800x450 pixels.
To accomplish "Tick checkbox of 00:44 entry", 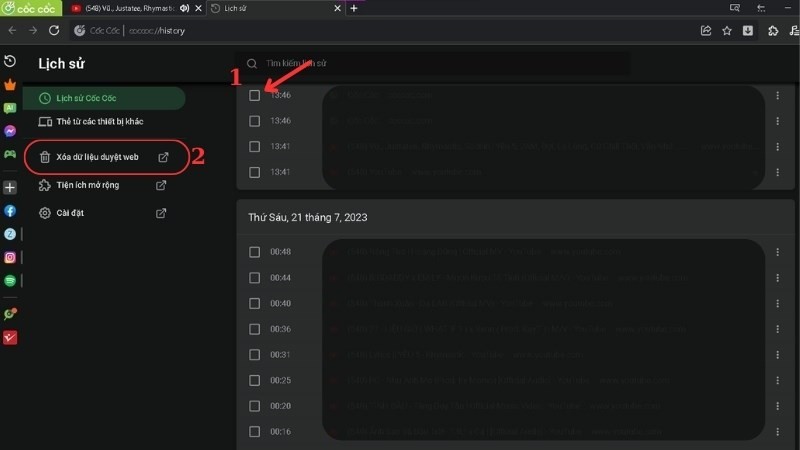I will click(255, 278).
